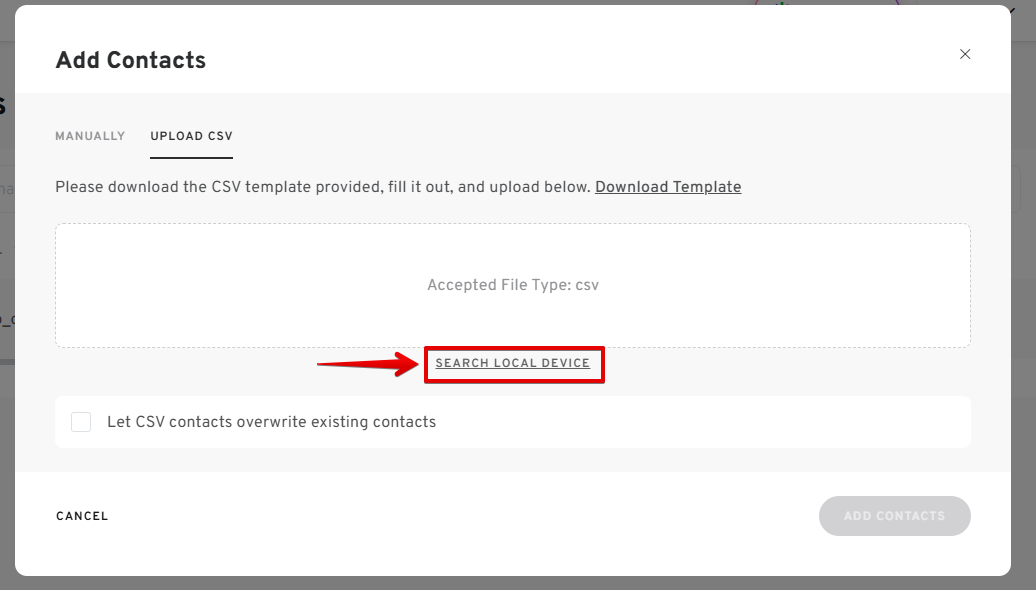Screen dimensions: 1036x590
Task: Click the underline beneath the Upload CSV tab
Action: 191,157
